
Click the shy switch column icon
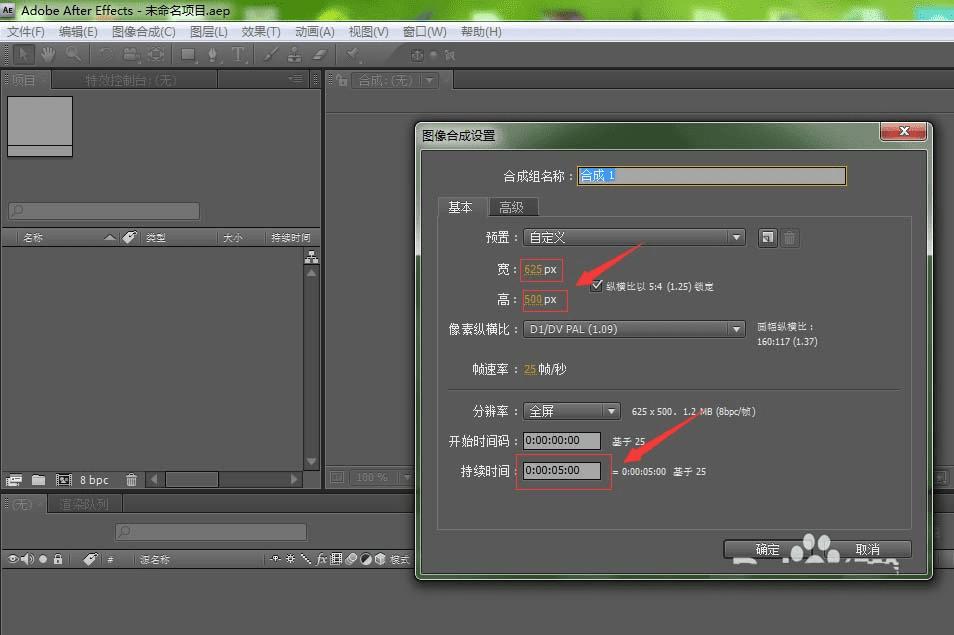(276, 559)
